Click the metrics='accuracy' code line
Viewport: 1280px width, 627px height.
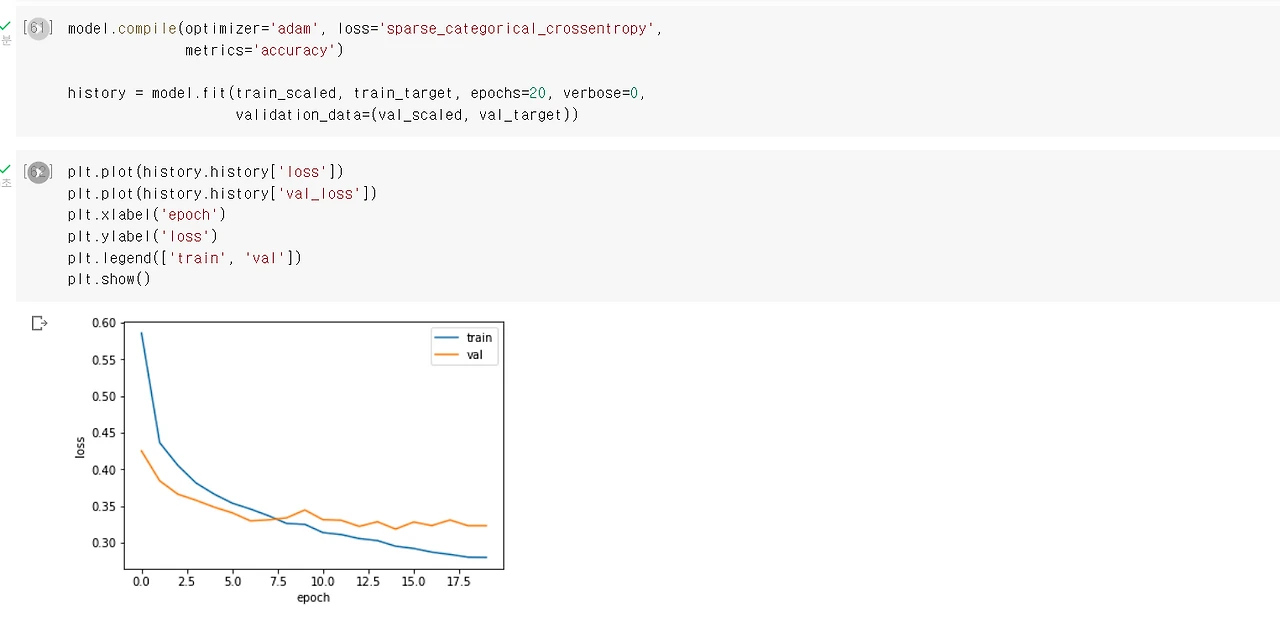coord(264,50)
